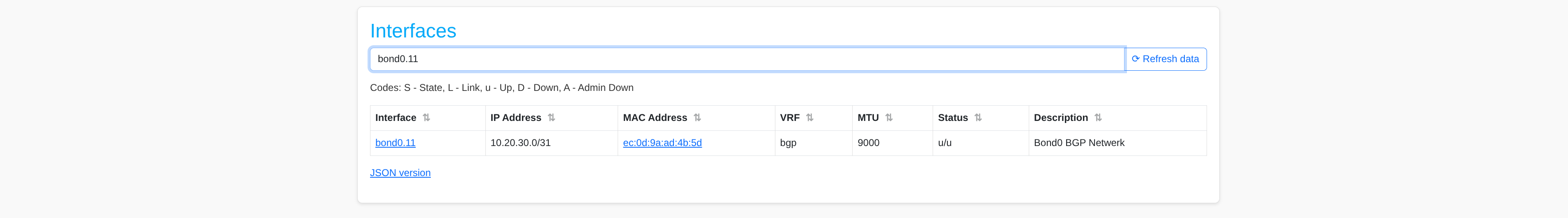Click the u/u status cell
This screenshot has height=218, width=1568.
click(945, 142)
